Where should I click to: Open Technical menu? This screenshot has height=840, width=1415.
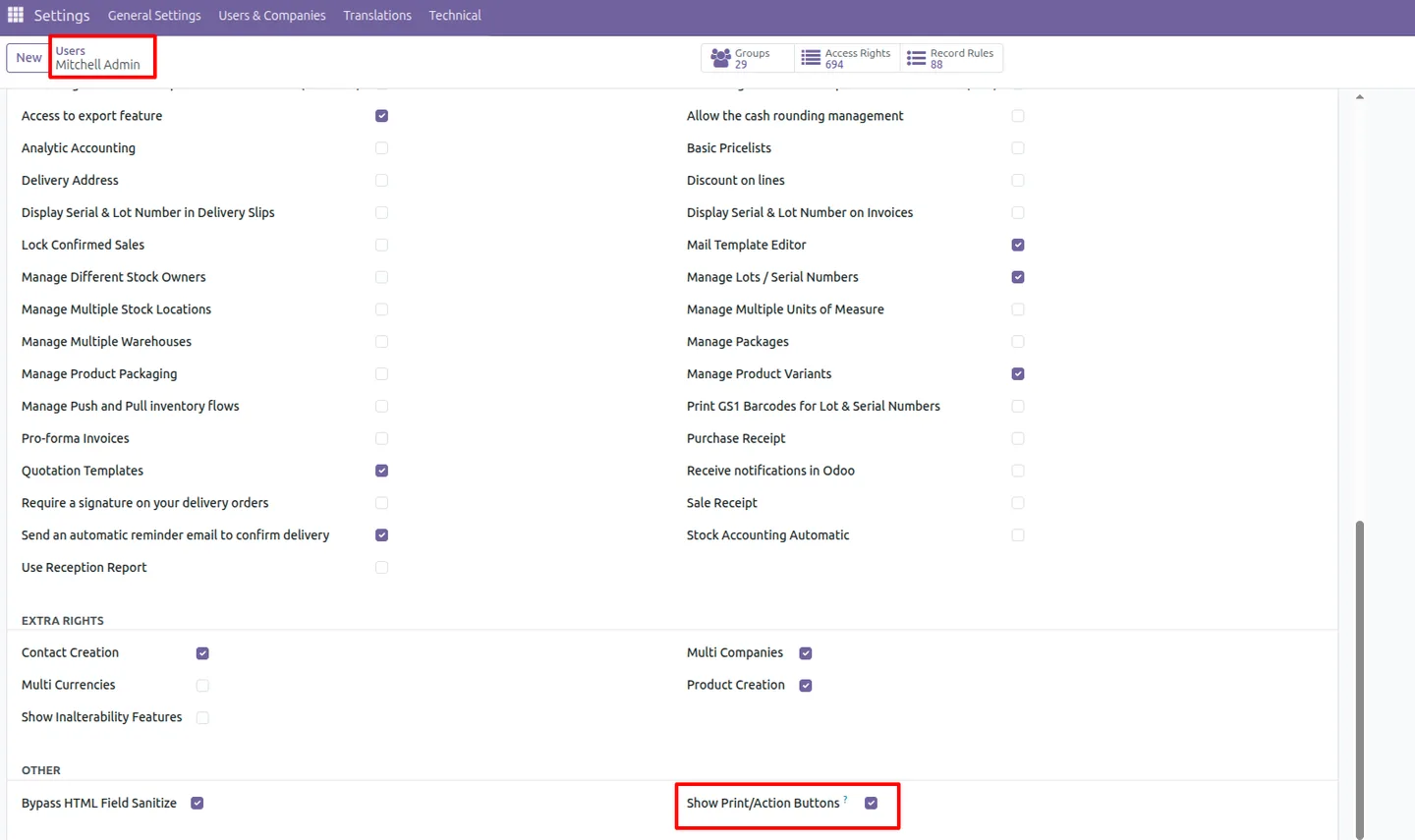coord(455,16)
